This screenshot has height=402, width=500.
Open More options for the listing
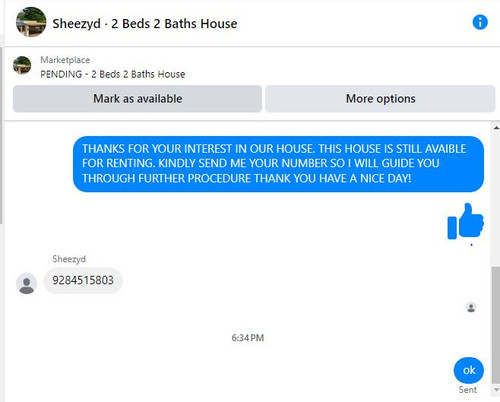pos(380,99)
